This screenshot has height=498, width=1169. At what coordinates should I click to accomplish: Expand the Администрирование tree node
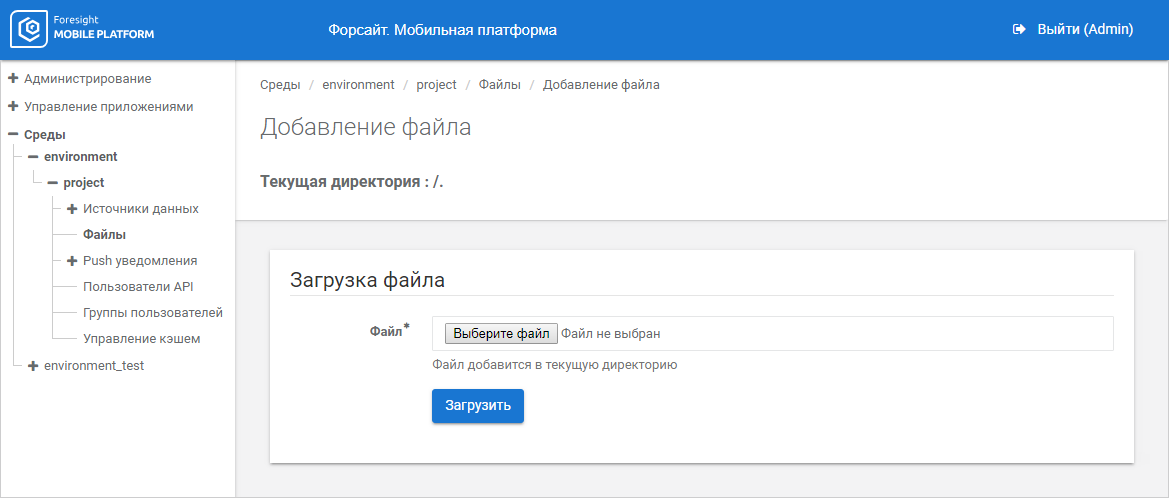13,78
